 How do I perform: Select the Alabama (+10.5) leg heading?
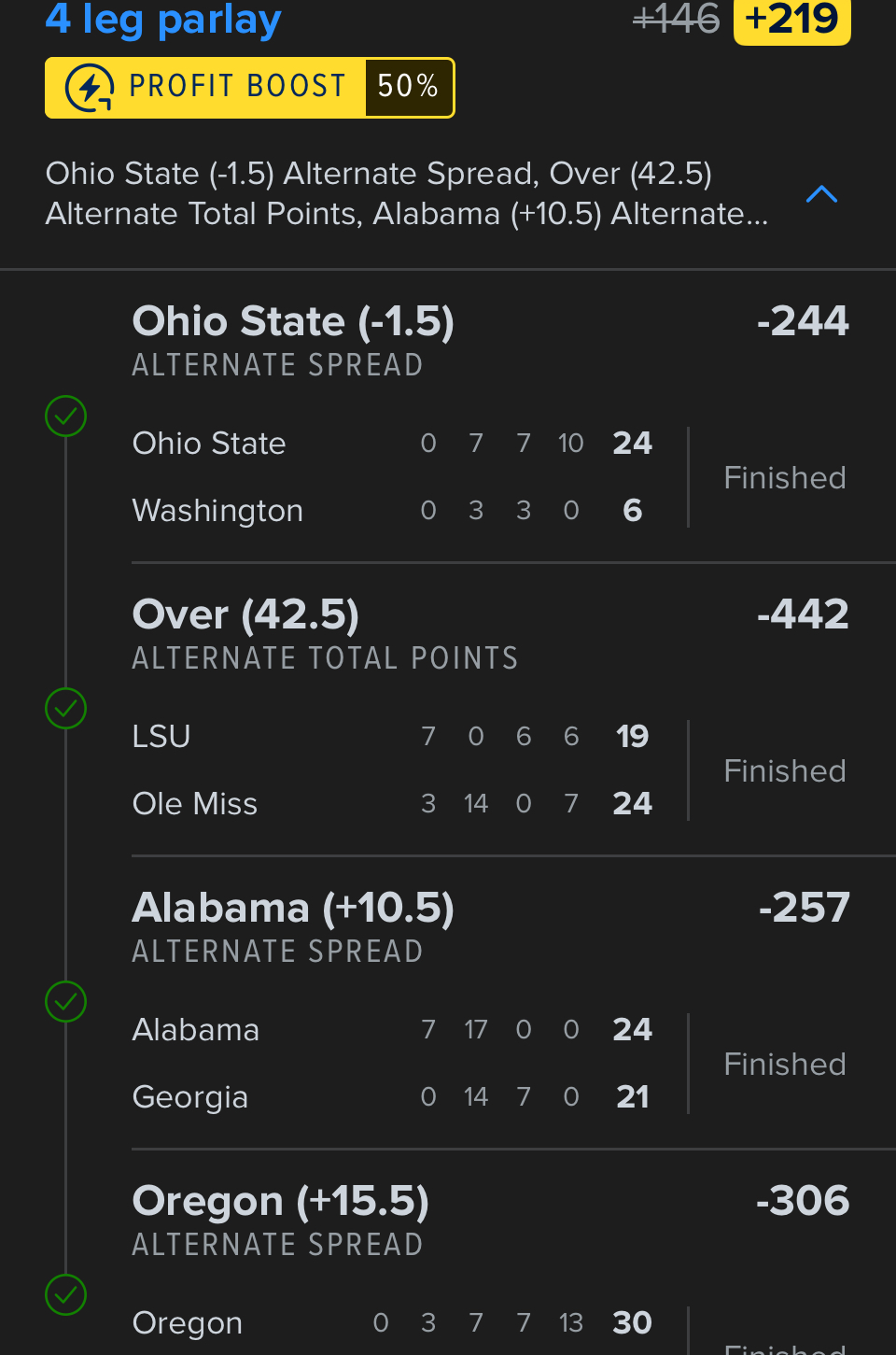(x=293, y=909)
